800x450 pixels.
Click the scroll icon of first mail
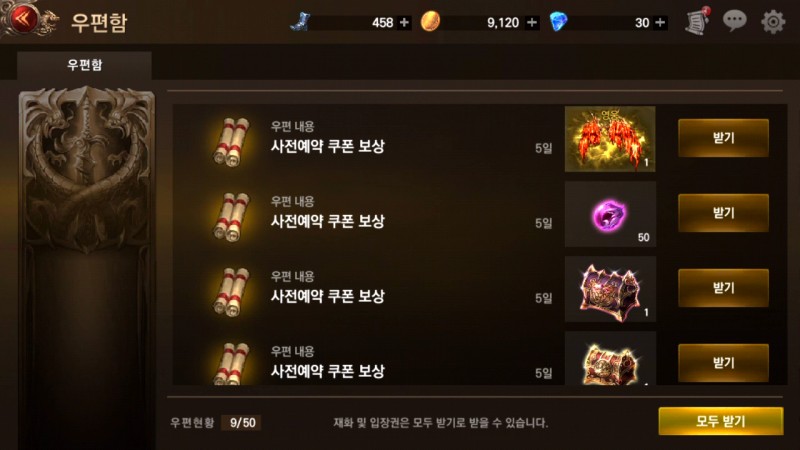tap(231, 141)
